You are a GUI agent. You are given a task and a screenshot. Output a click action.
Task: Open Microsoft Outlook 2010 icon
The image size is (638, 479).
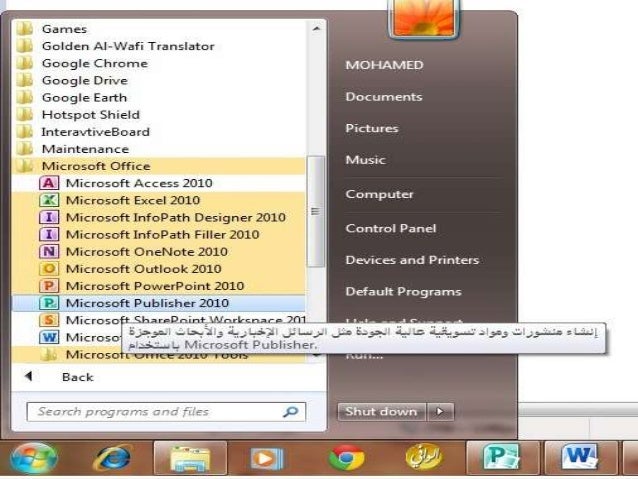(49, 269)
